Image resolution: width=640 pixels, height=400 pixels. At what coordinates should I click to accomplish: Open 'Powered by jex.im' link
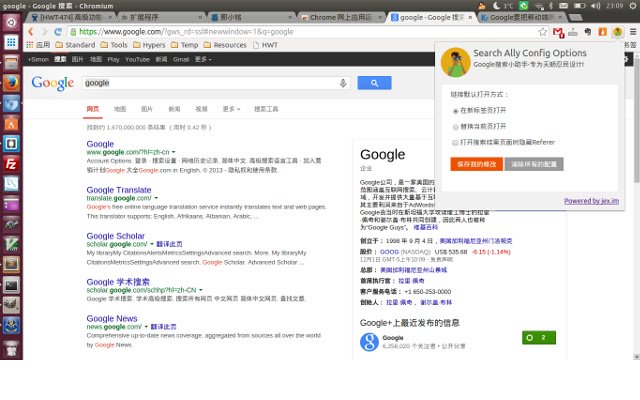(591, 201)
